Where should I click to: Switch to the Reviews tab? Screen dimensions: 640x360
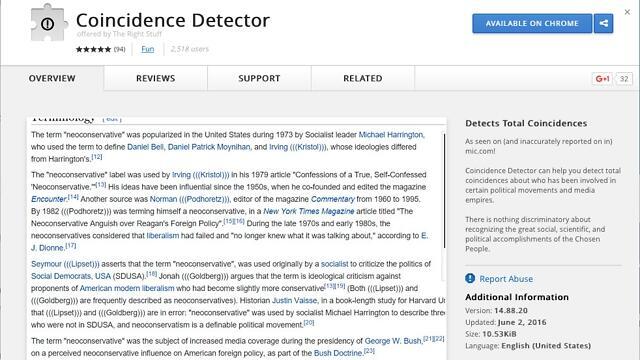(156, 78)
